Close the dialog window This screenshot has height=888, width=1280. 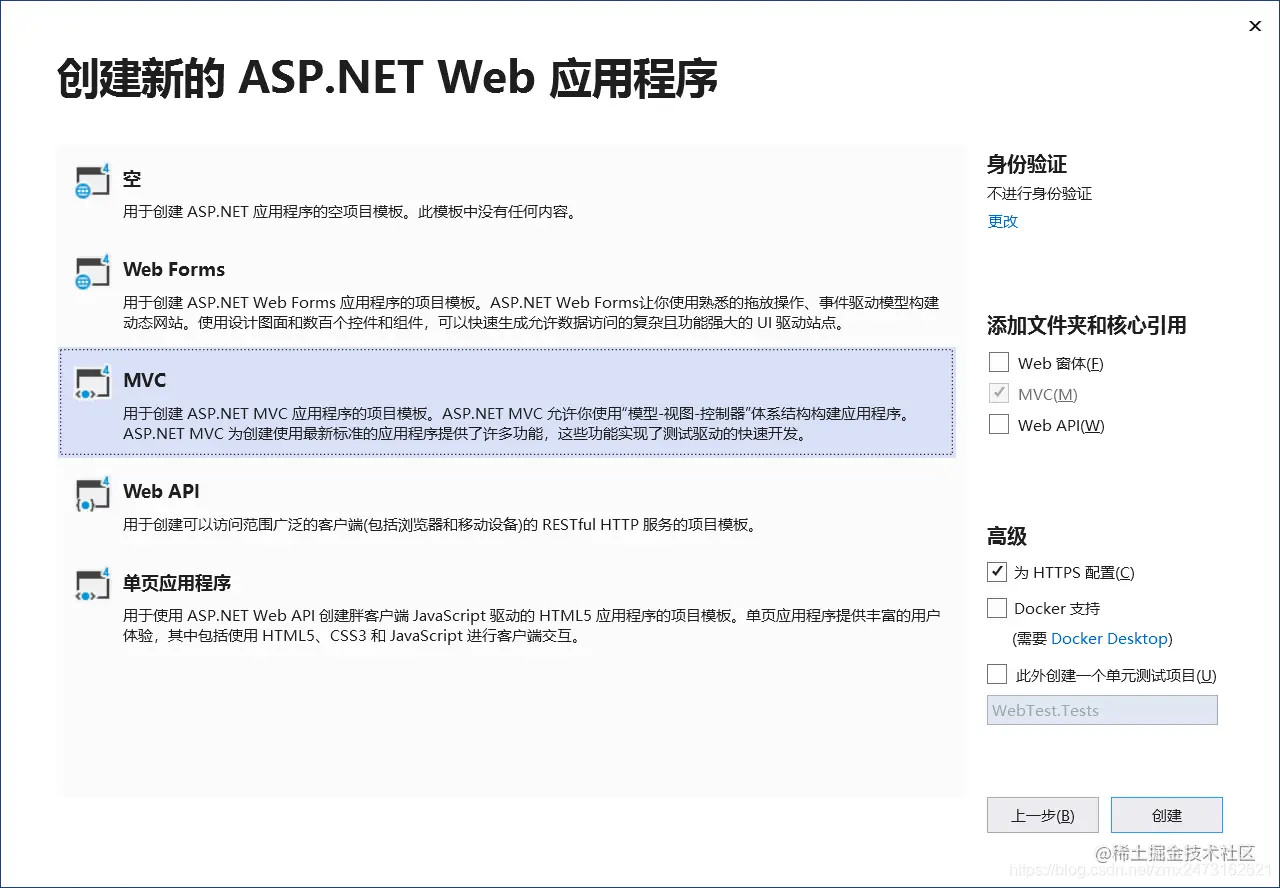click(1255, 26)
